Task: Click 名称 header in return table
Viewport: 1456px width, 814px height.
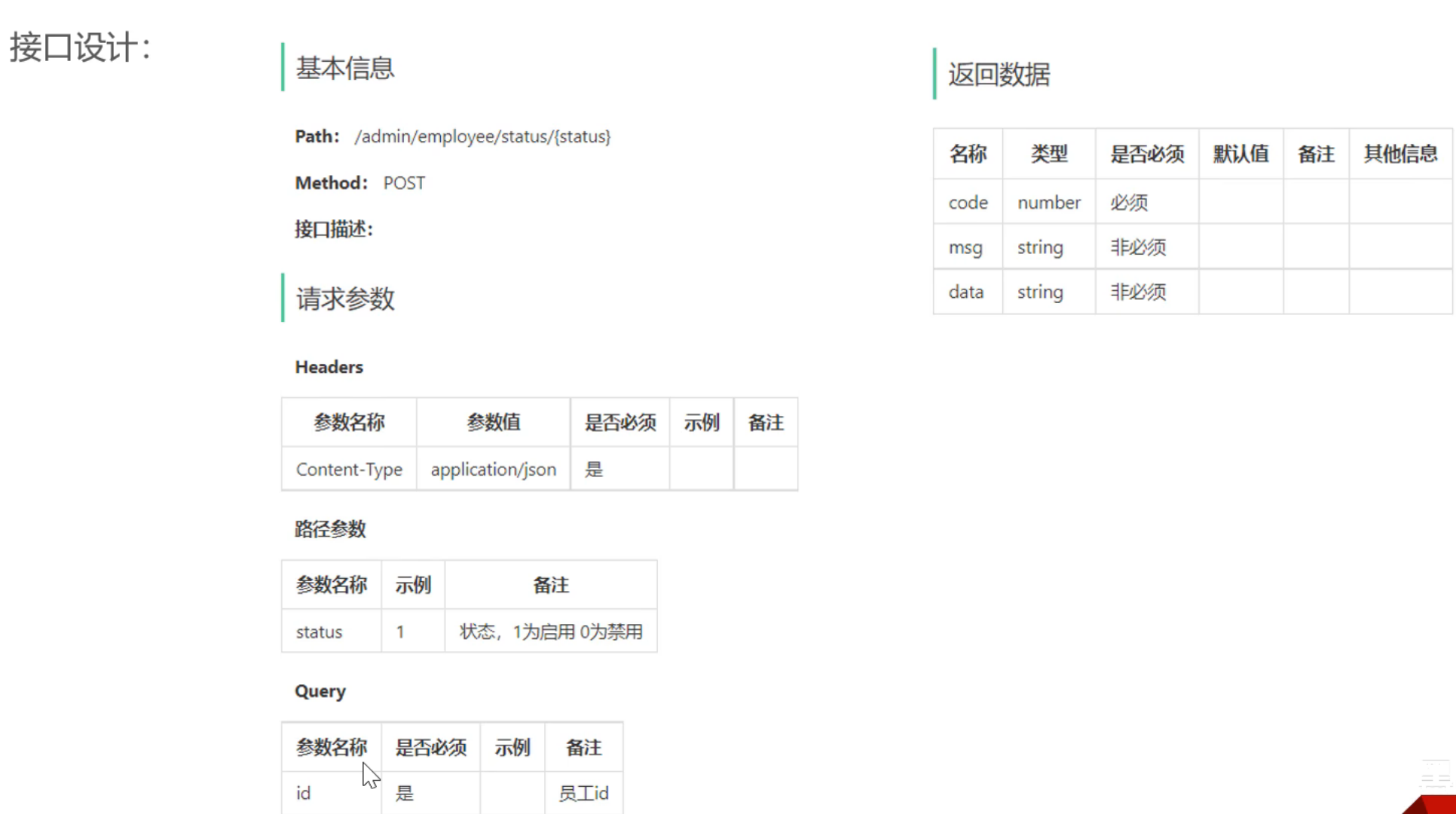Action: pos(968,154)
